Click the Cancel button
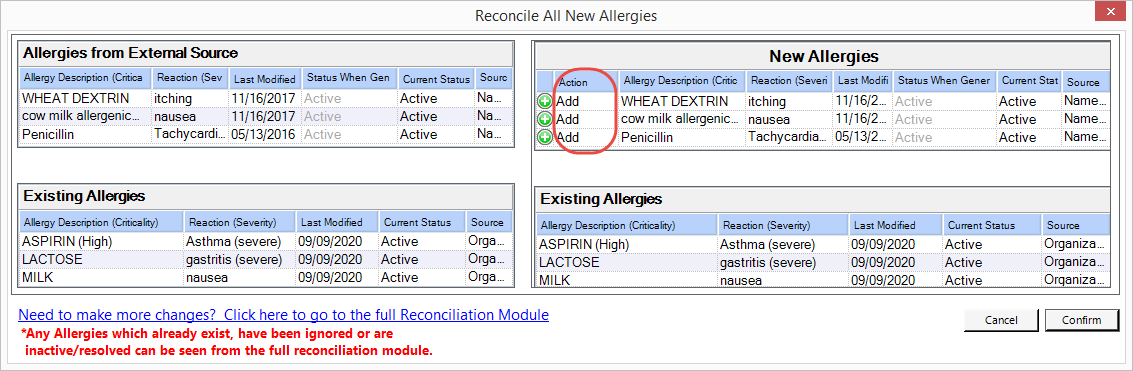This screenshot has width=1133, height=371. pyautogui.click(x=1001, y=320)
